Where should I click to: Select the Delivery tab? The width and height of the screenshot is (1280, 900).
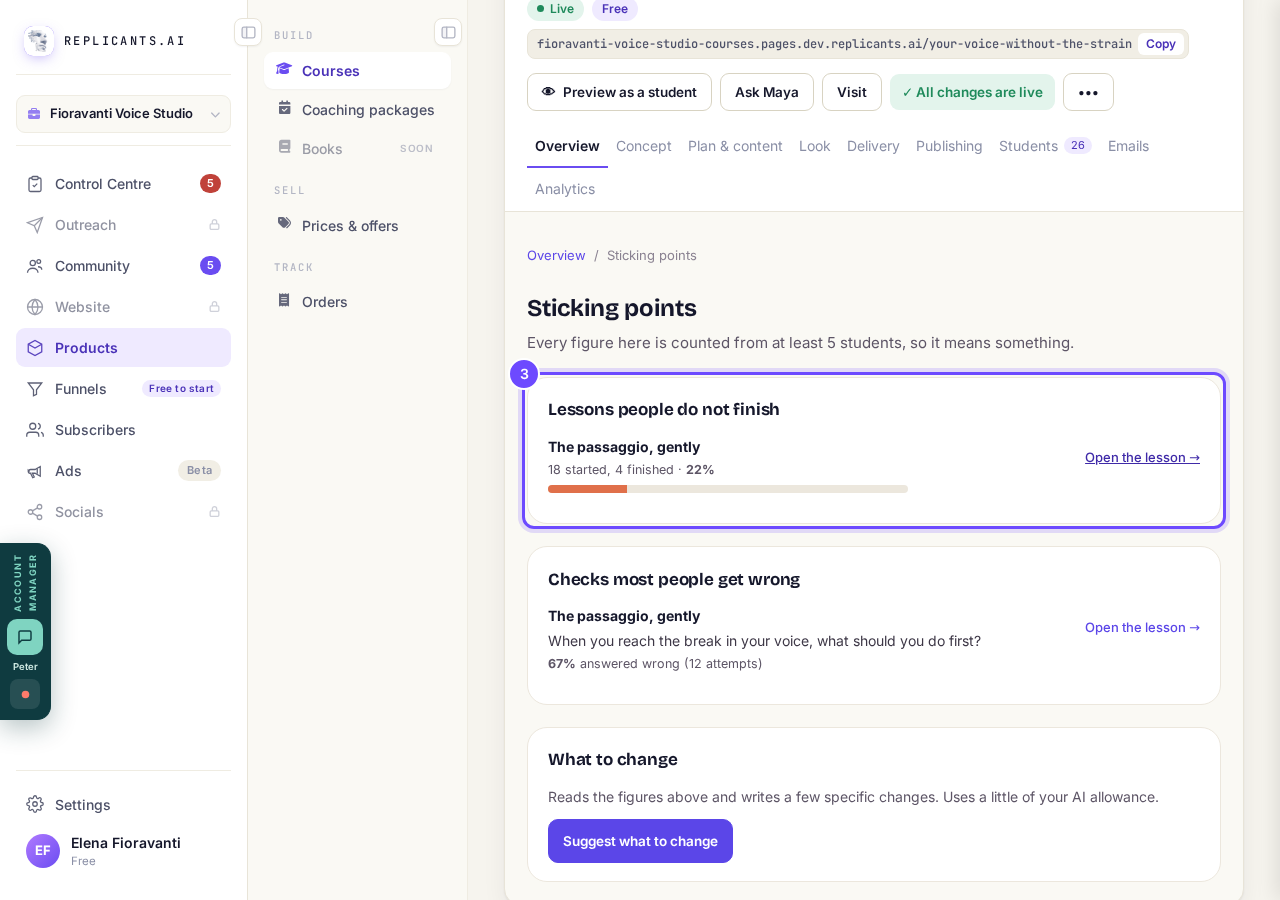[x=873, y=146]
